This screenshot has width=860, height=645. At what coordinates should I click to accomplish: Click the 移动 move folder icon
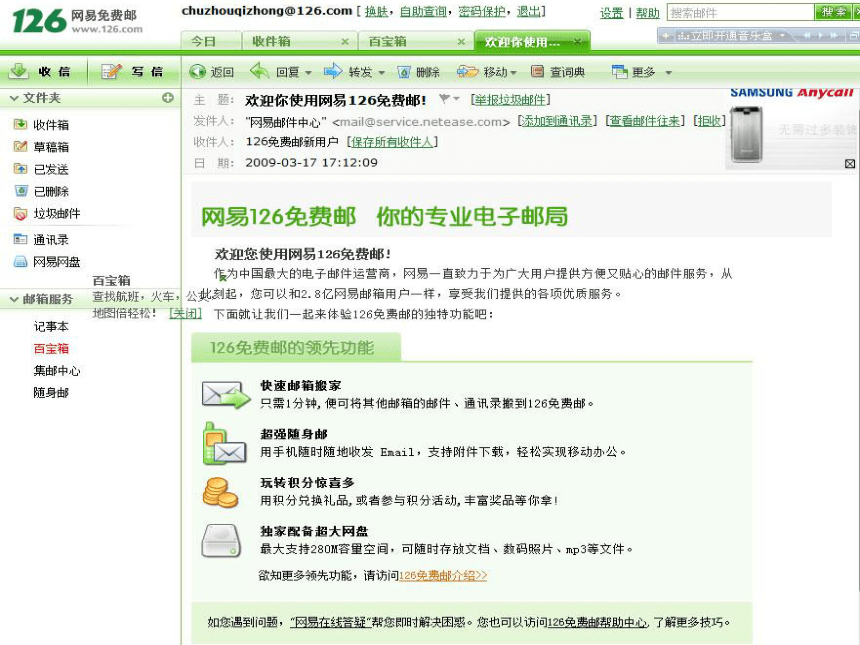[x=468, y=71]
